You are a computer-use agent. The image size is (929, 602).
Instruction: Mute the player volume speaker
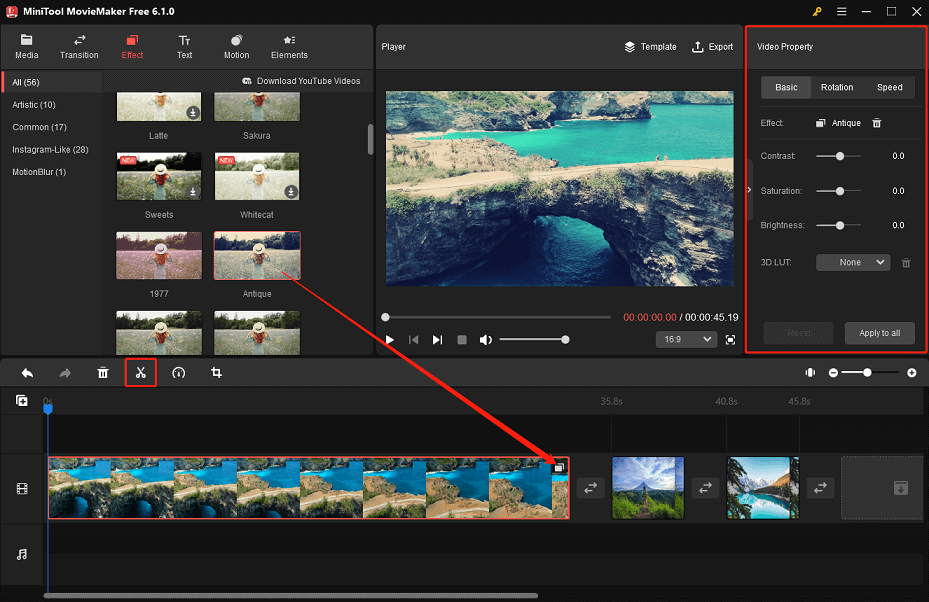click(486, 340)
